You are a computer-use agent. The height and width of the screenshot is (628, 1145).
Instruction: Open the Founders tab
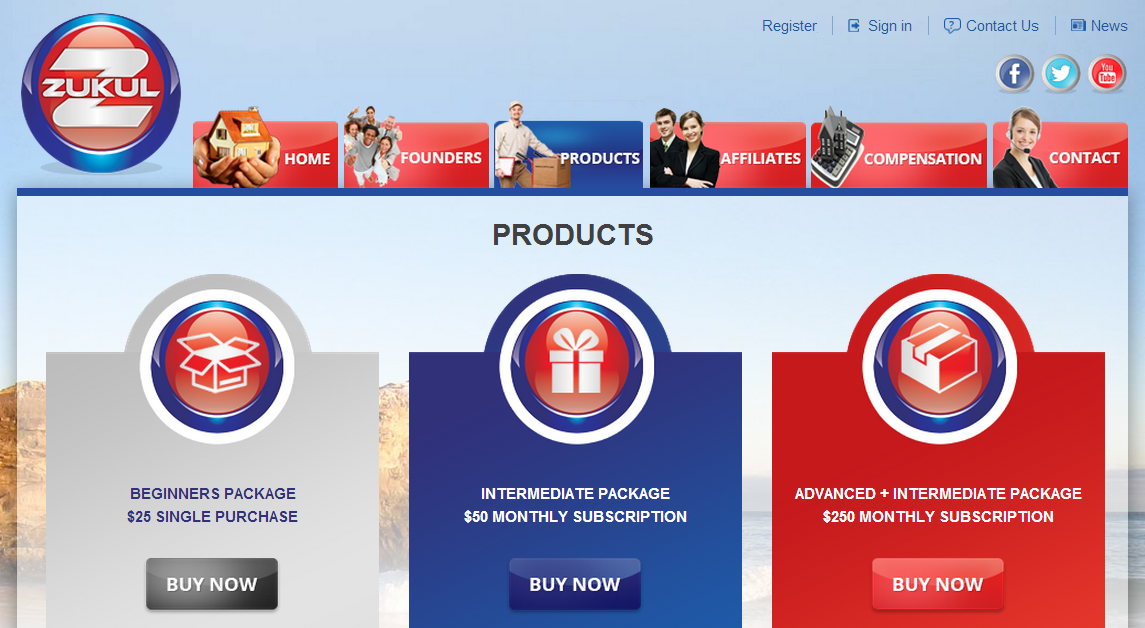coord(416,151)
